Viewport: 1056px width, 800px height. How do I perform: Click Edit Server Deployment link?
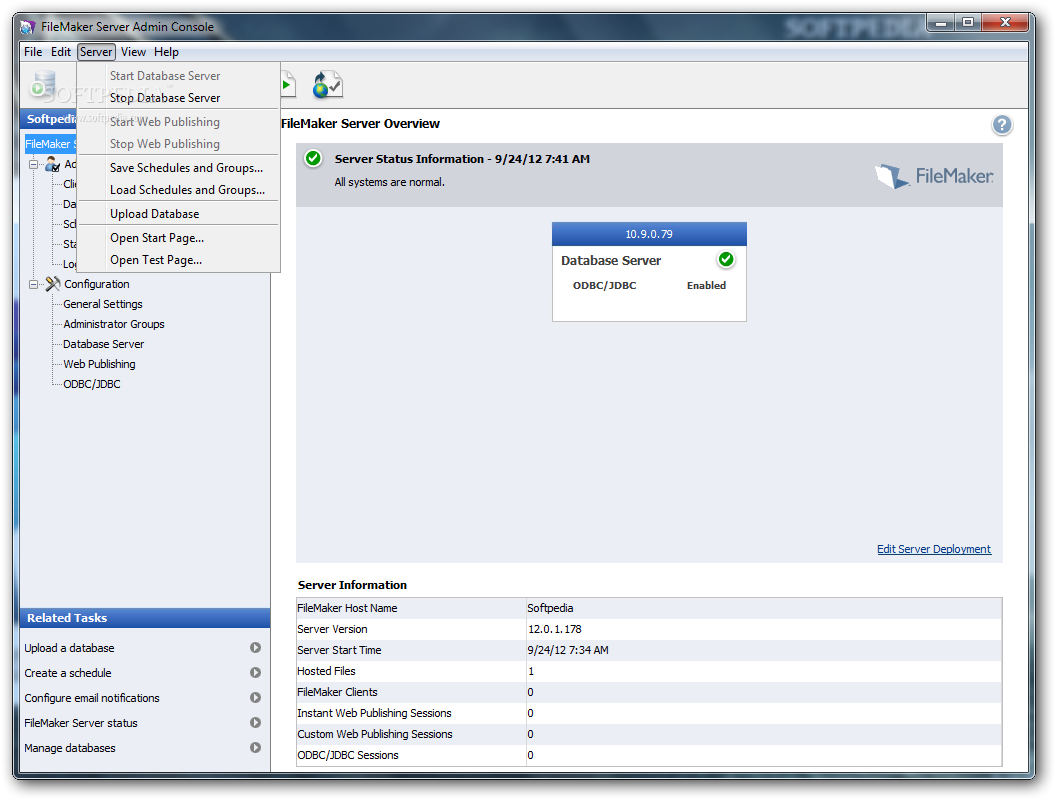[933, 549]
